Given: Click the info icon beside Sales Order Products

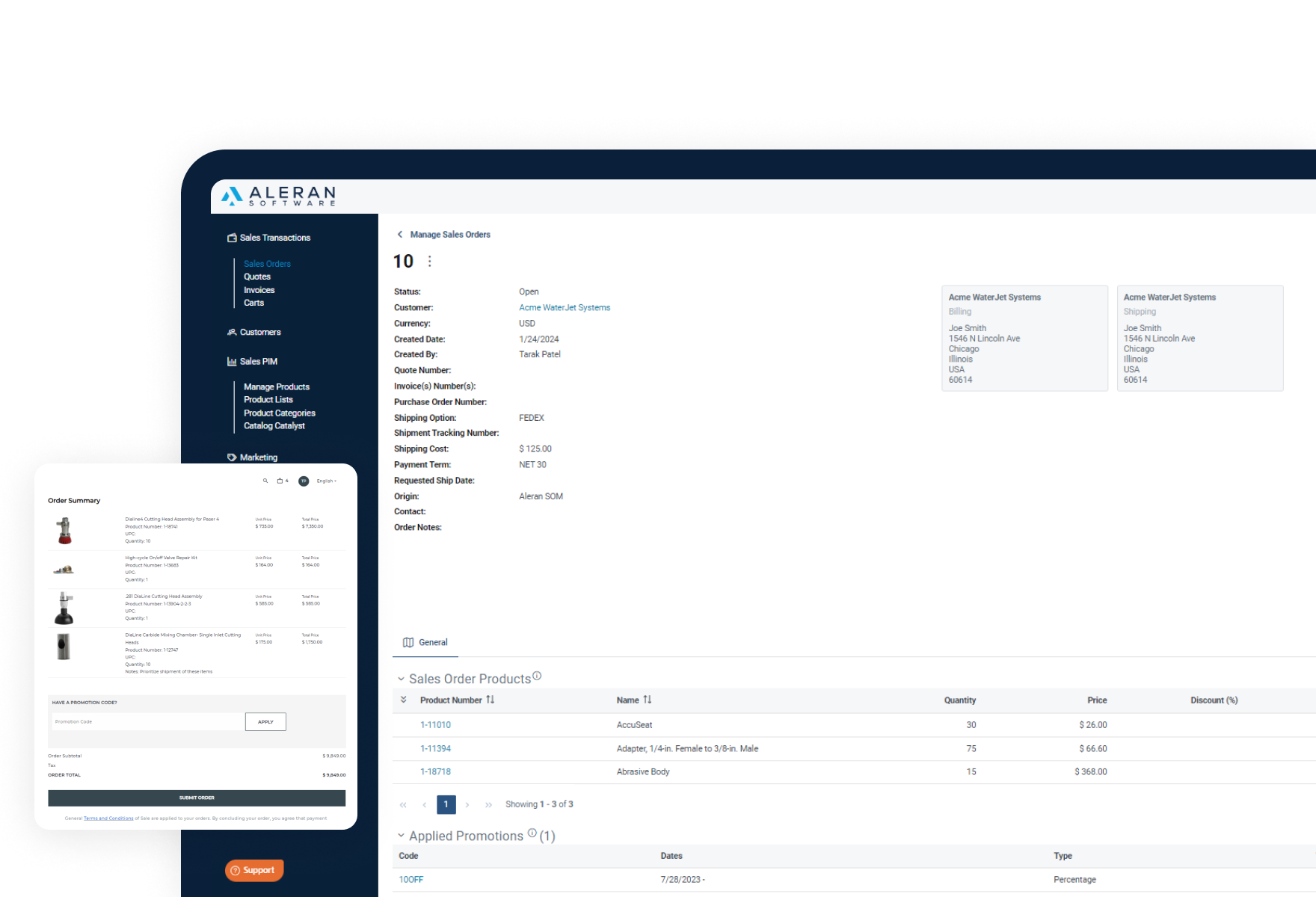Looking at the screenshot, I should [537, 676].
